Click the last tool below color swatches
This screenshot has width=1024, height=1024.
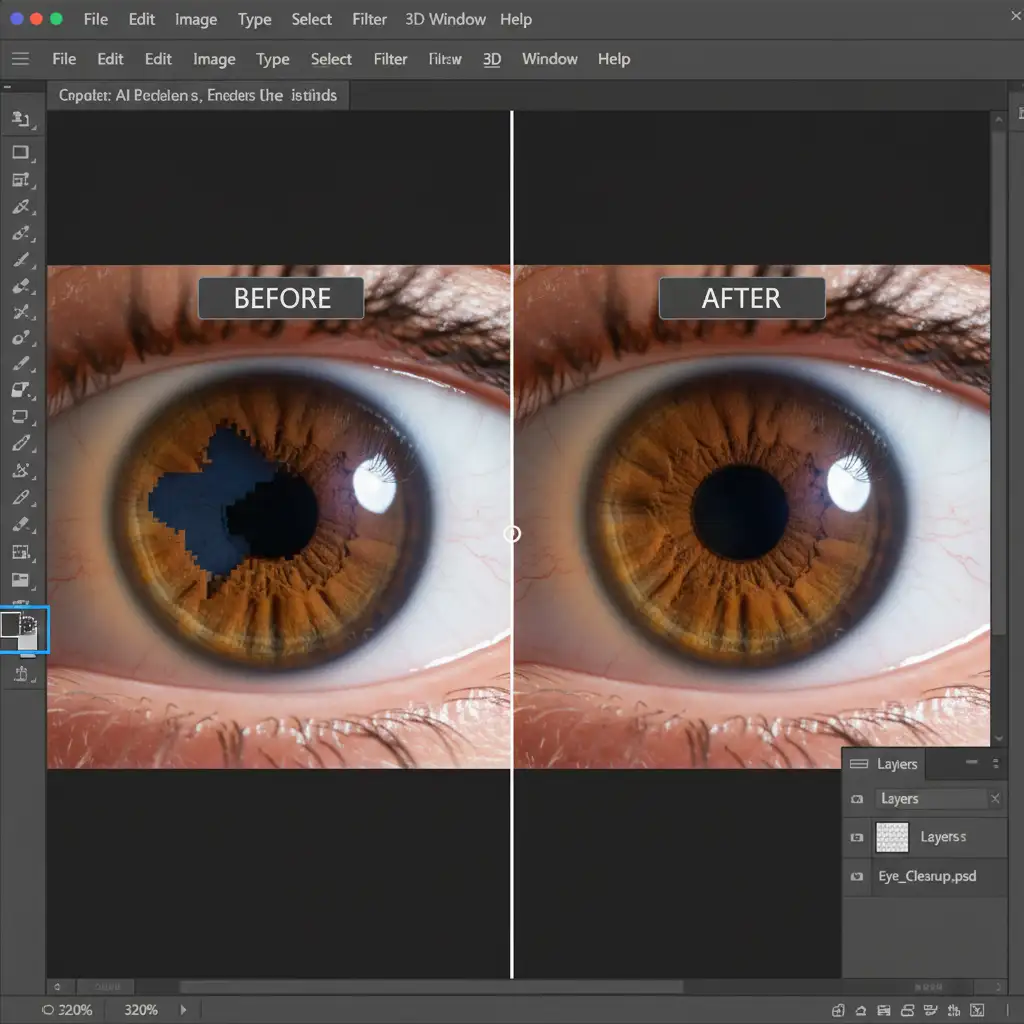coord(20,675)
